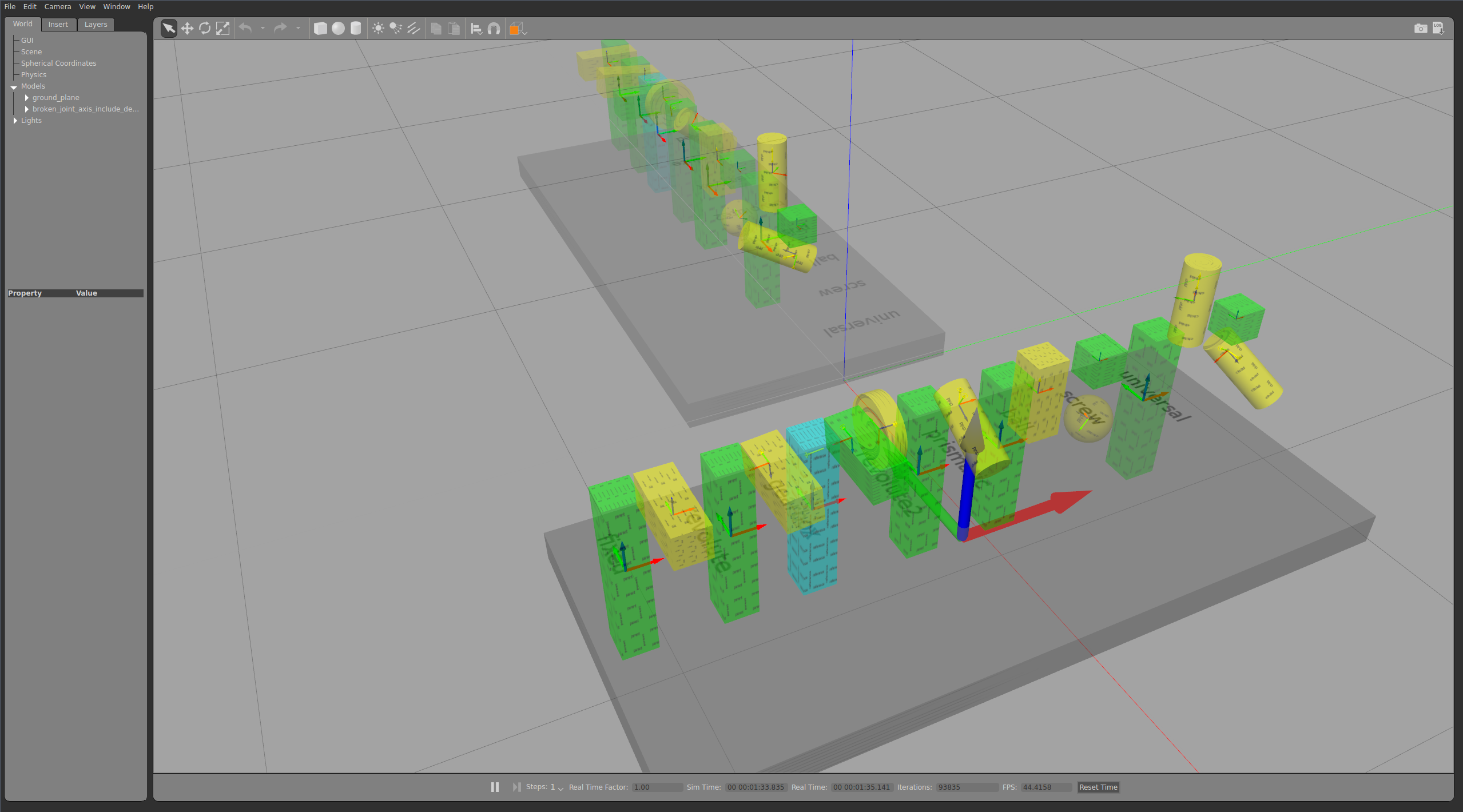Click the Reset Time button
Screen dimensions: 1463x812
[x=1097, y=787]
